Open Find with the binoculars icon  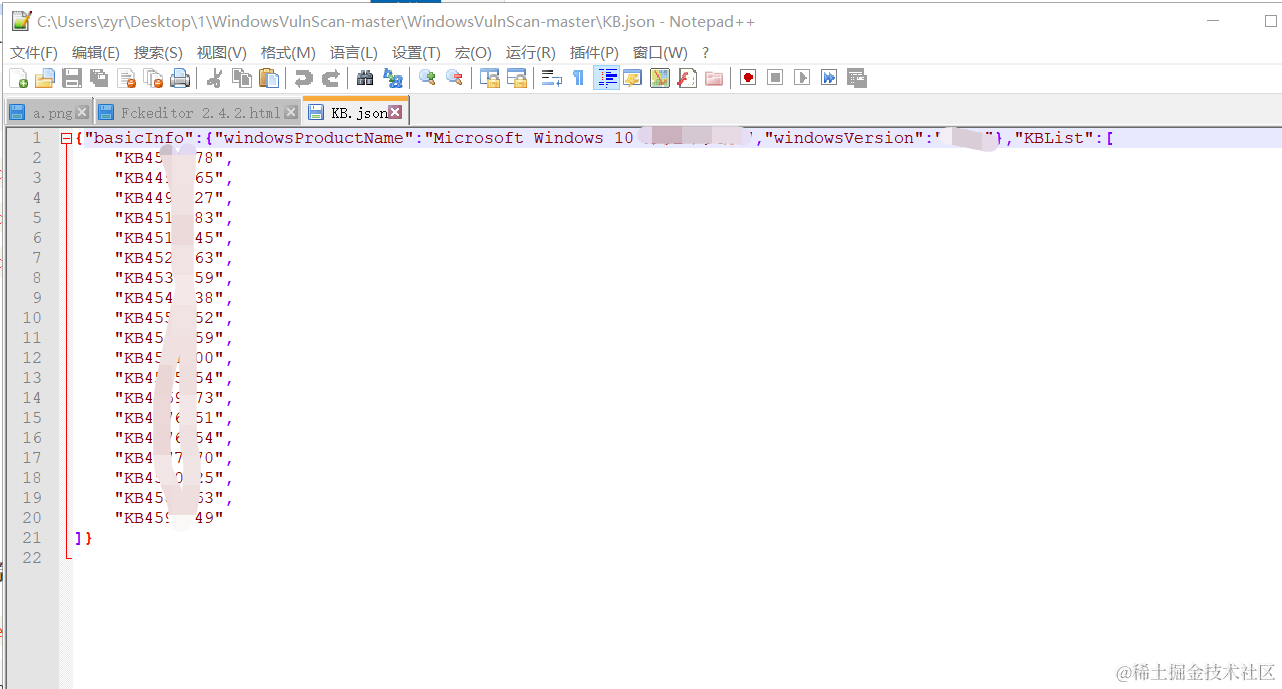(x=365, y=78)
